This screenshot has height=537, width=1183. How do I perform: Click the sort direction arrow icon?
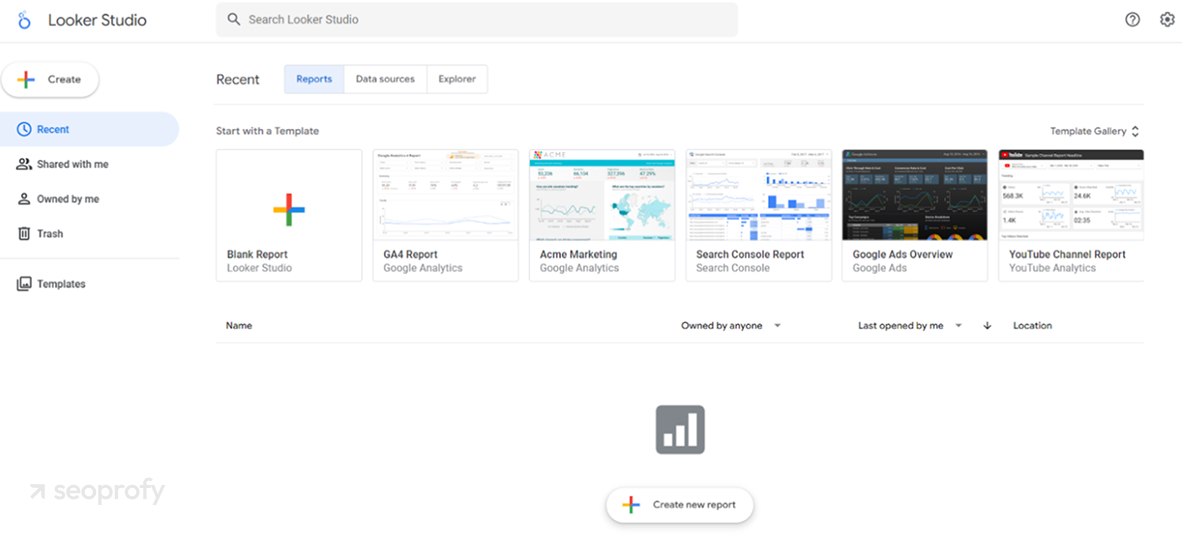point(987,326)
